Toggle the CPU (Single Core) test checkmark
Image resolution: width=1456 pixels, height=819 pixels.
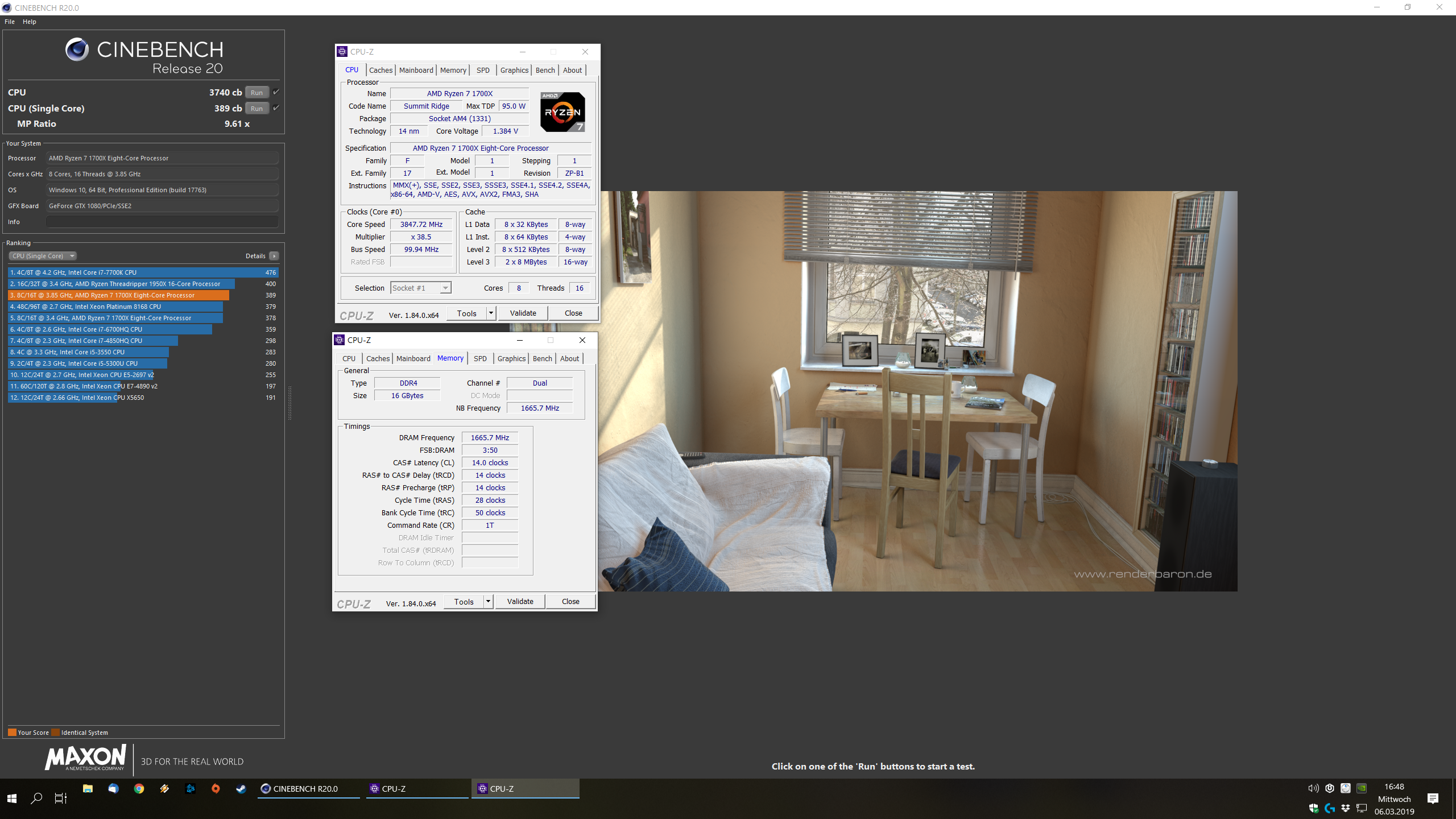(x=276, y=108)
